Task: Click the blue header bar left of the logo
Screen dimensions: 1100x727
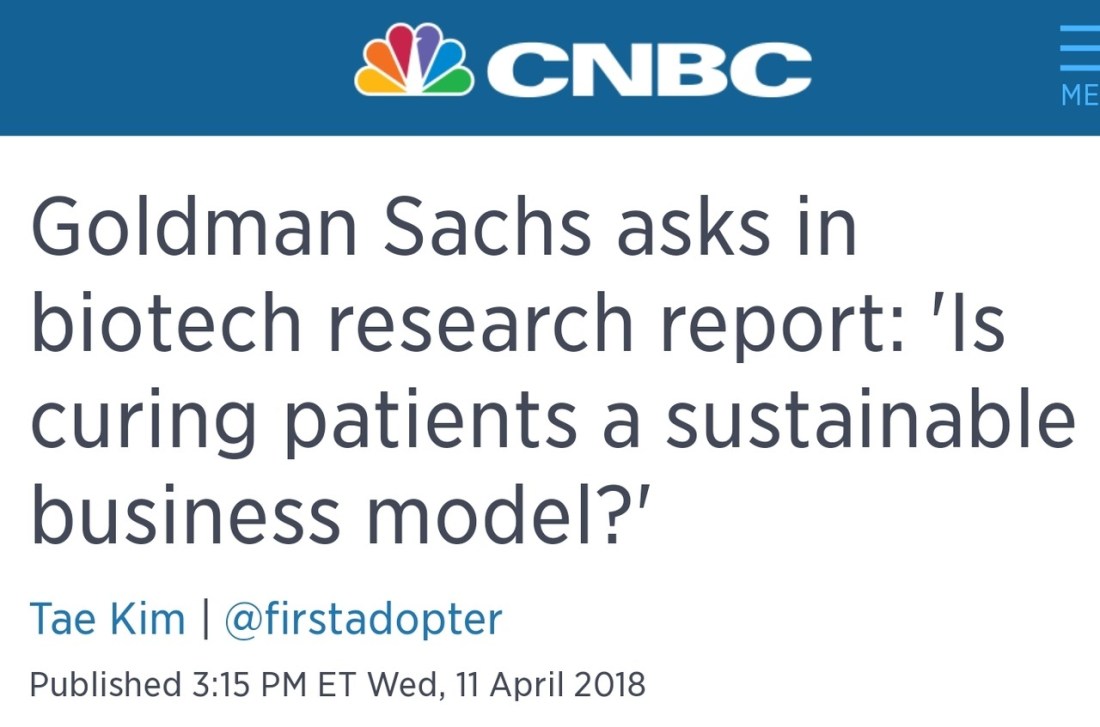Action: (170, 67)
